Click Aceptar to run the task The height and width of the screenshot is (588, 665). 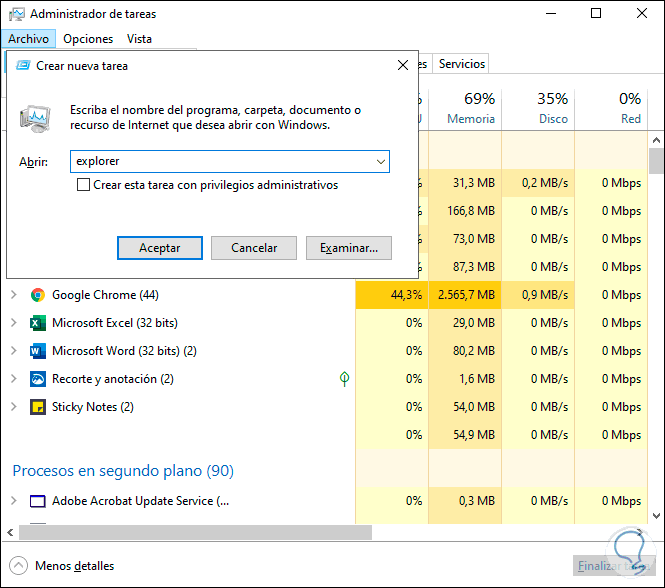click(159, 248)
